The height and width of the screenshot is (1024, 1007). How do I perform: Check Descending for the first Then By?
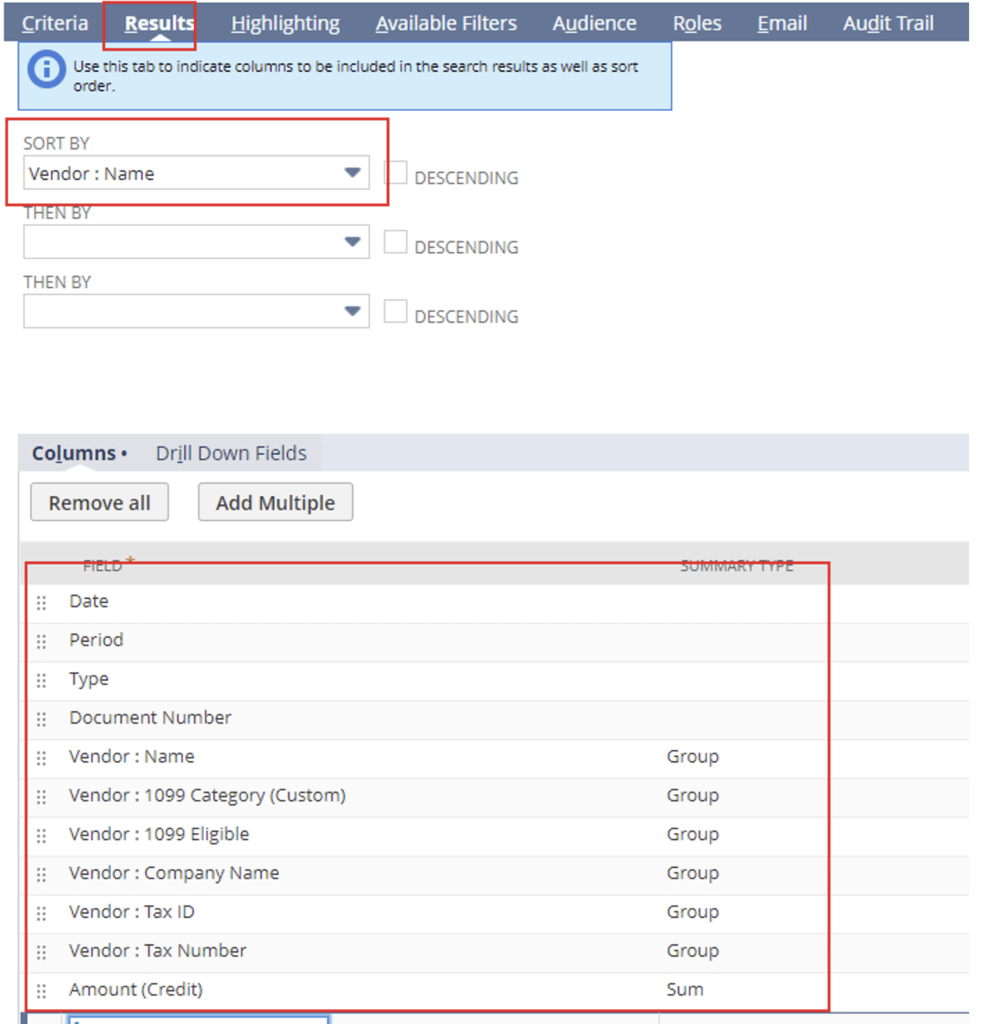[x=396, y=242]
